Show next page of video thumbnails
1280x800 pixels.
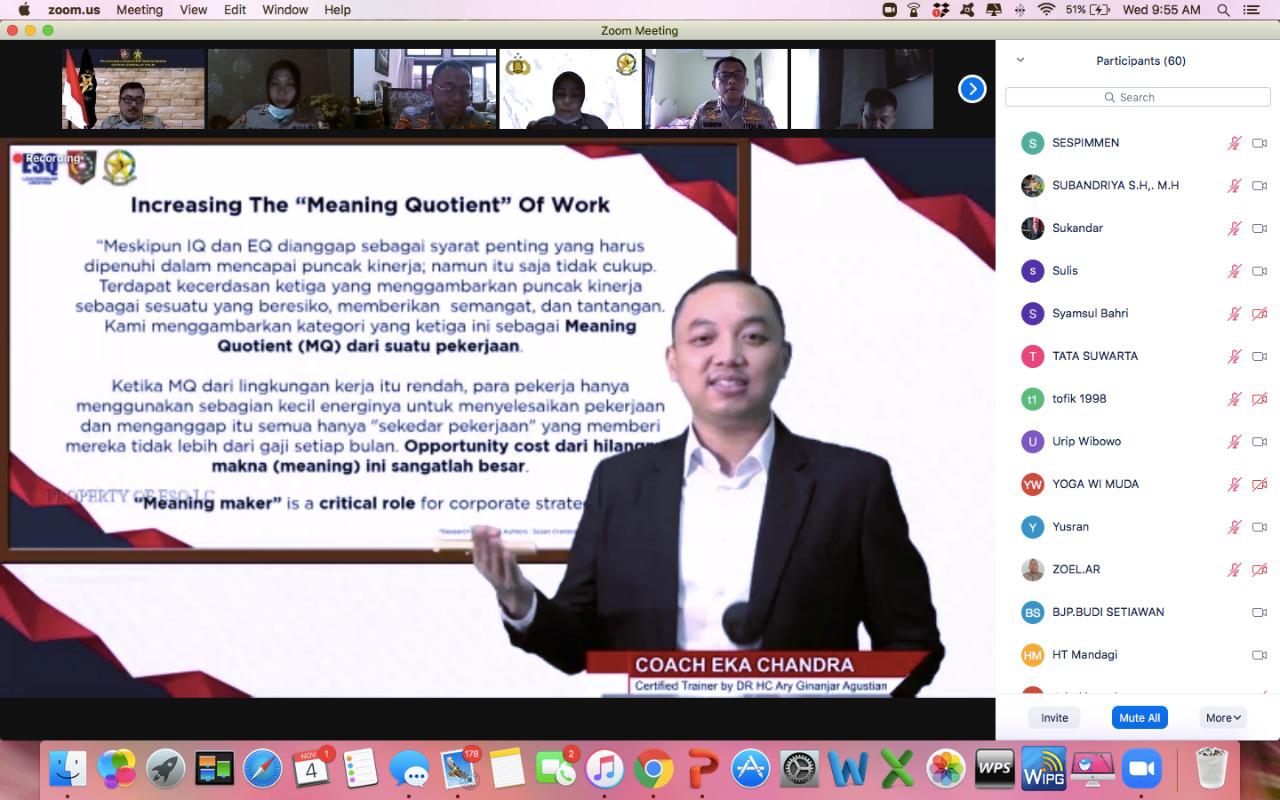click(x=972, y=89)
